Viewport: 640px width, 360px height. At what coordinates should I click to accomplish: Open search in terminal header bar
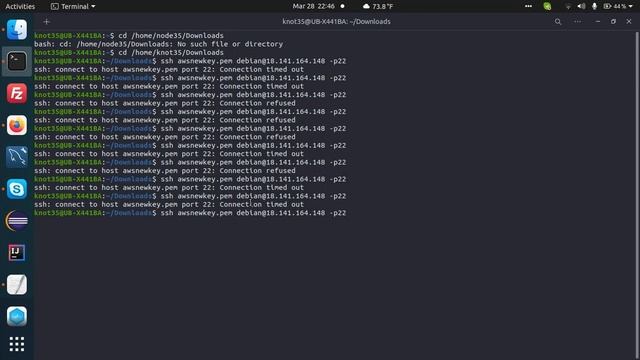558,22
